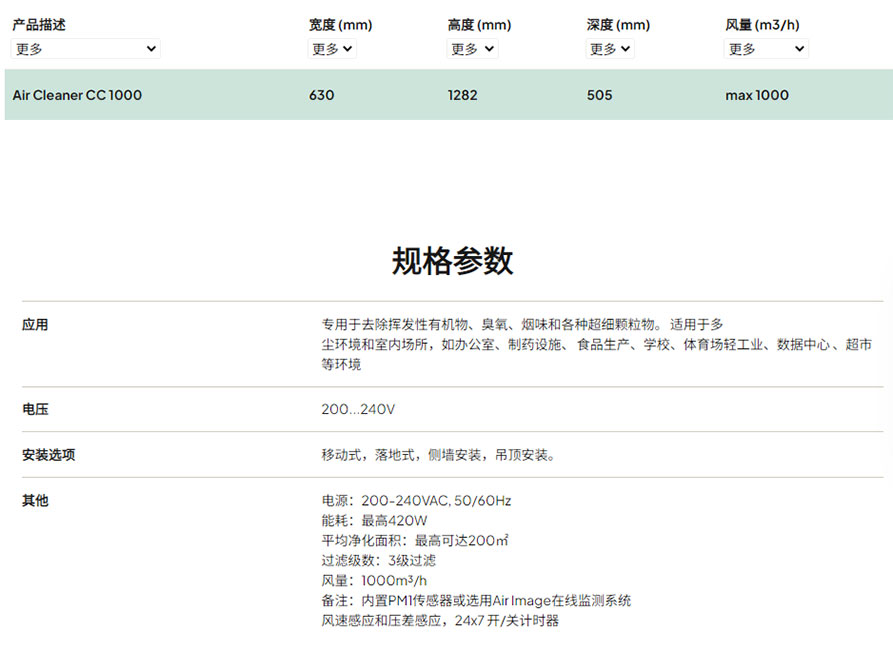Open the 产品描述 更多 dropdown
This screenshot has width=893, height=651.
[85, 49]
